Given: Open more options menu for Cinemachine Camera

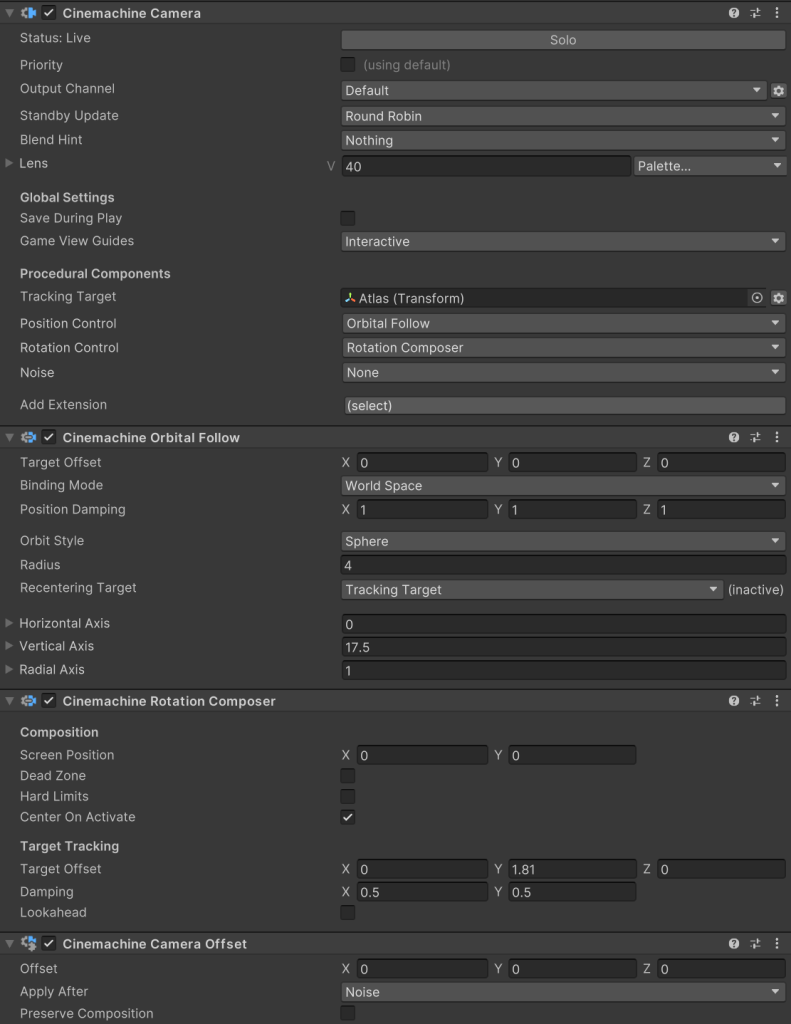Looking at the screenshot, I should tap(777, 14).
